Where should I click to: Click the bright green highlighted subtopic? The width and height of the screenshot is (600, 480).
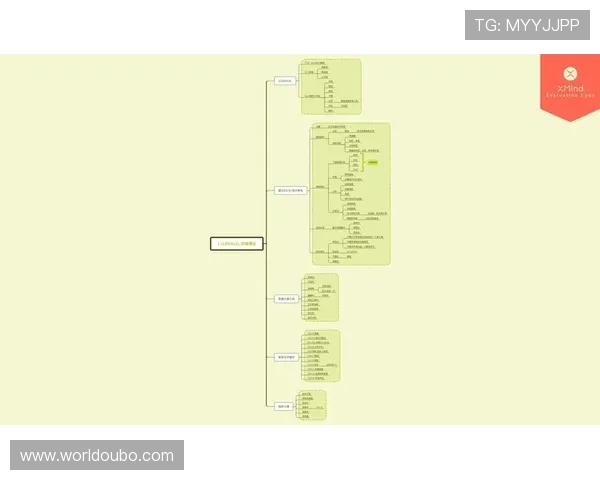(372, 162)
